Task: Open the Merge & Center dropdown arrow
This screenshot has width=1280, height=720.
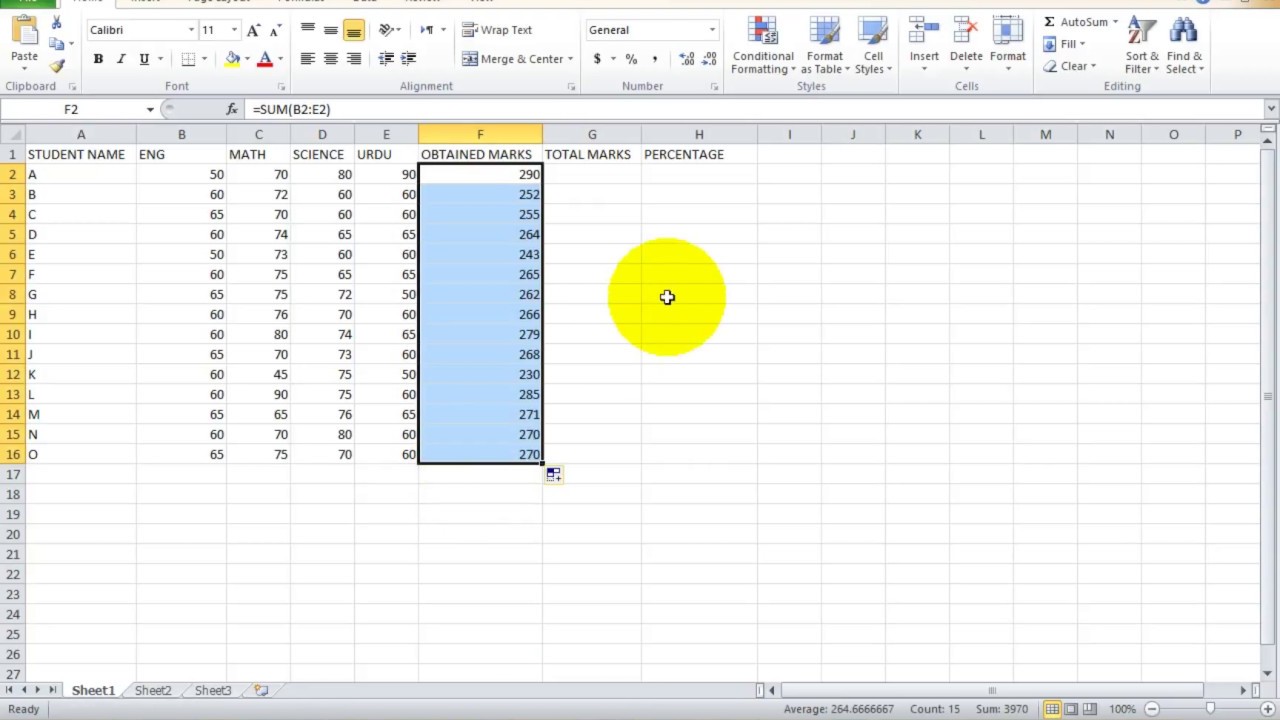Action: [x=570, y=59]
